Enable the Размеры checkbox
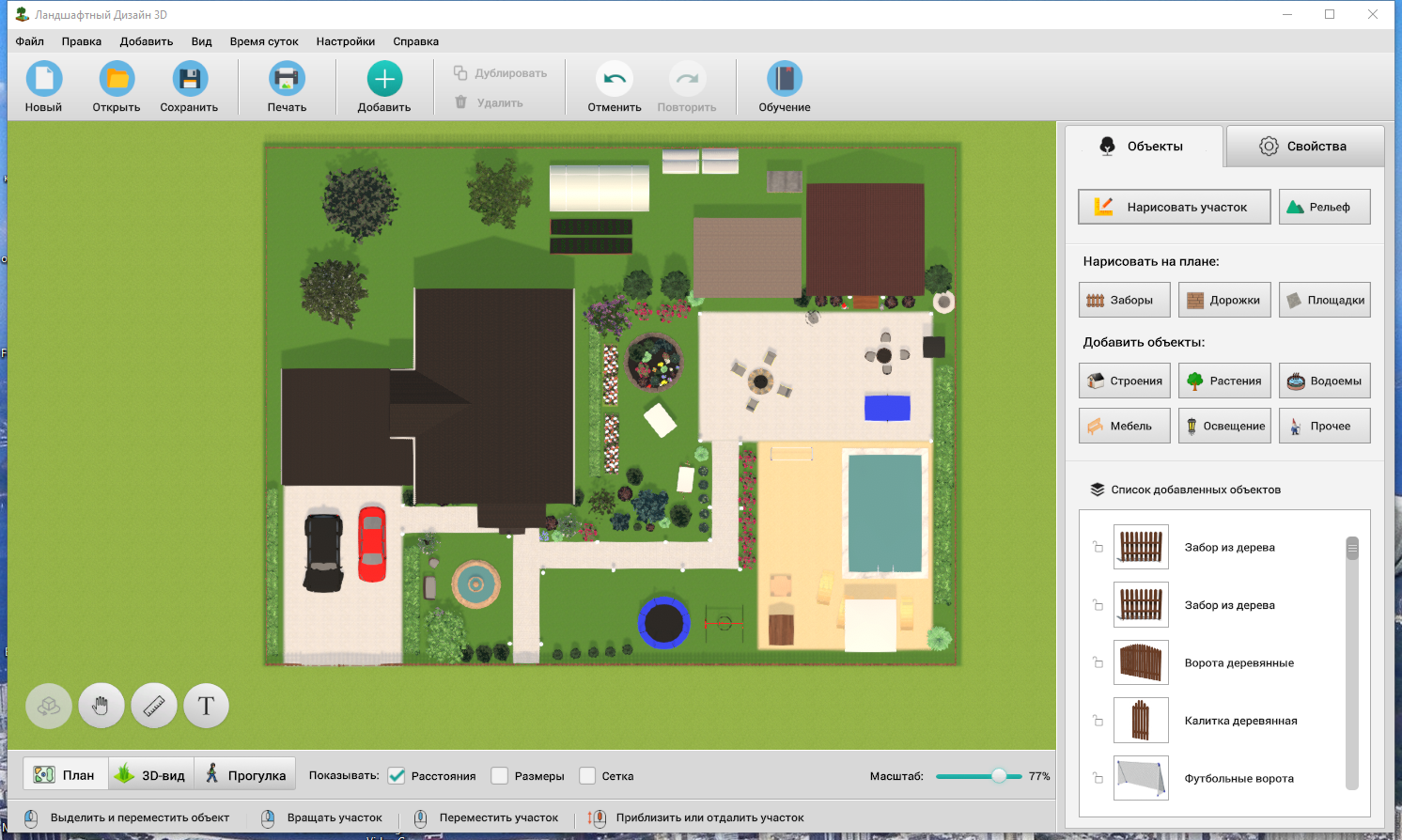 point(500,776)
